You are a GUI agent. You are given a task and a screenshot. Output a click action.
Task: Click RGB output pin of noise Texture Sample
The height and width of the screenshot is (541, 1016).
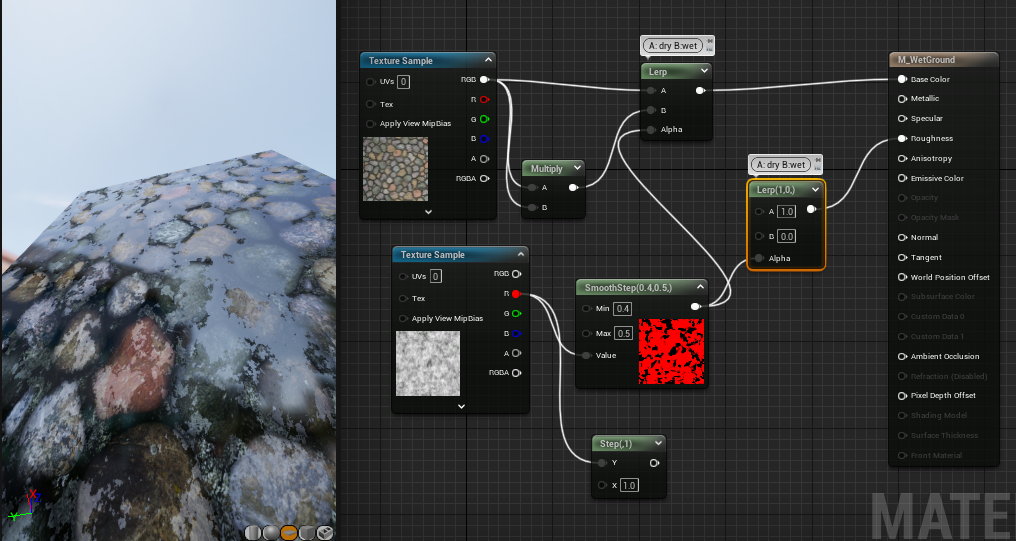tap(516, 274)
